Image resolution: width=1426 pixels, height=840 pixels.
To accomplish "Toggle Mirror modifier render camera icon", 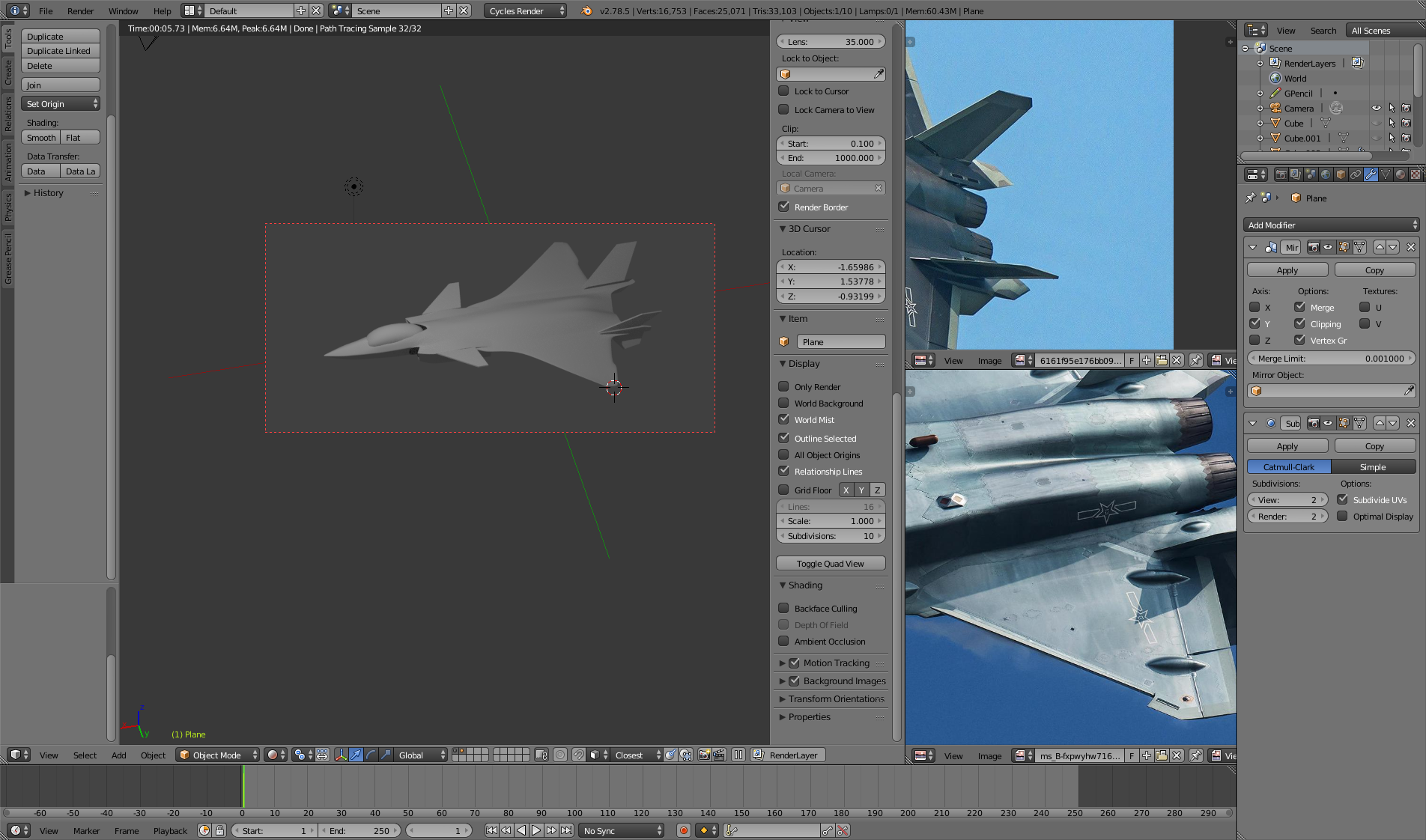I will click(x=1314, y=247).
